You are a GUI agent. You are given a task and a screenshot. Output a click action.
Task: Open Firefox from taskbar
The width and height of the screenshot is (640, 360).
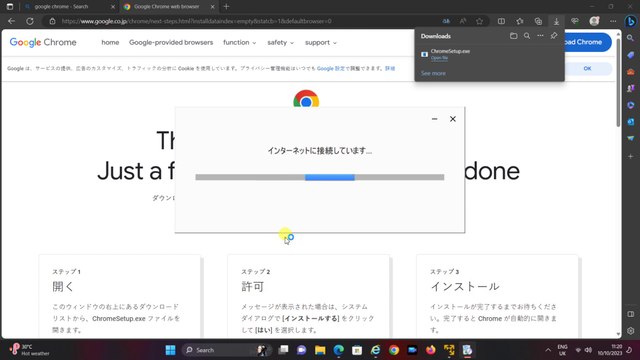[x=431, y=350]
